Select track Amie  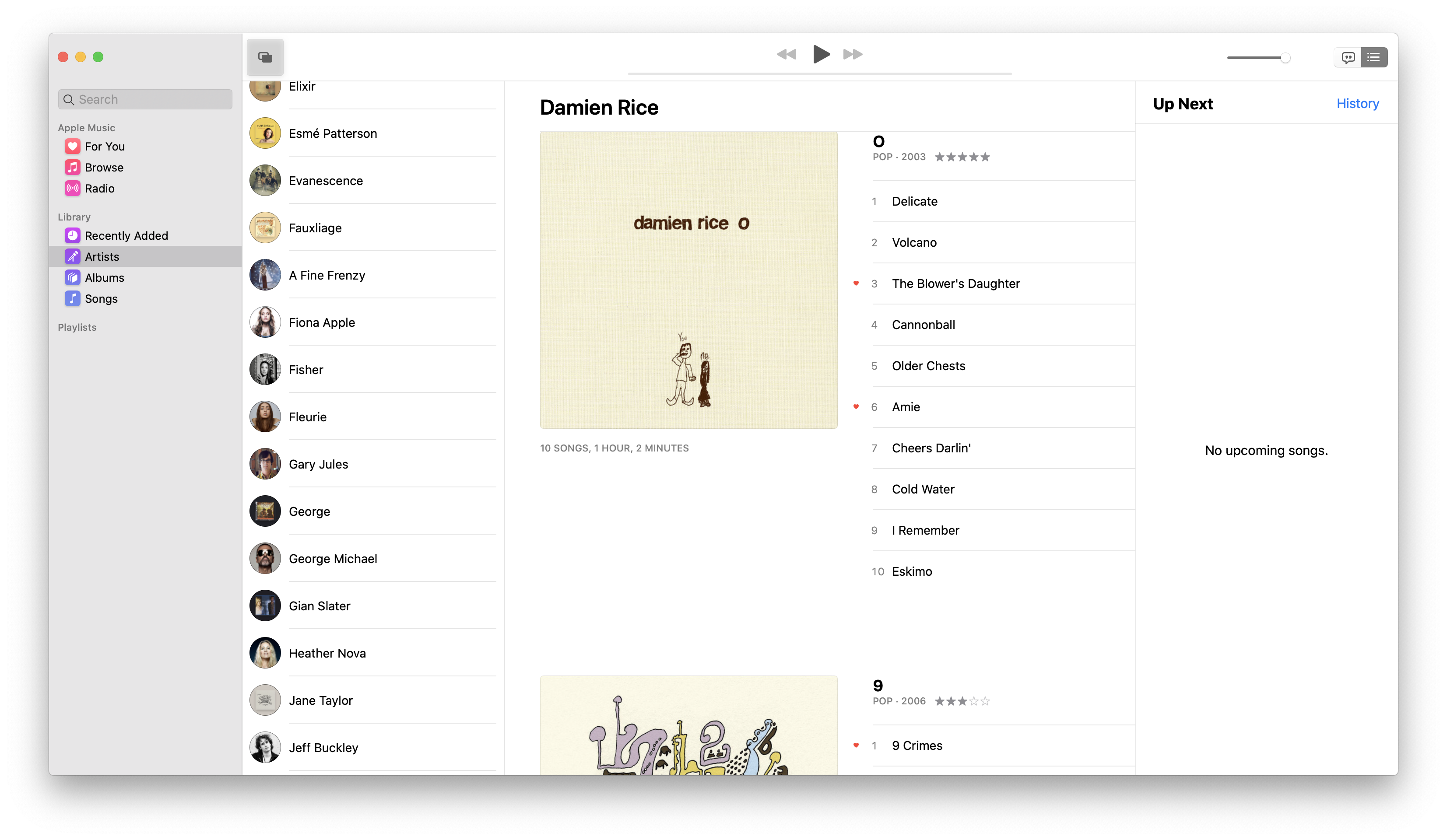click(x=1003, y=407)
